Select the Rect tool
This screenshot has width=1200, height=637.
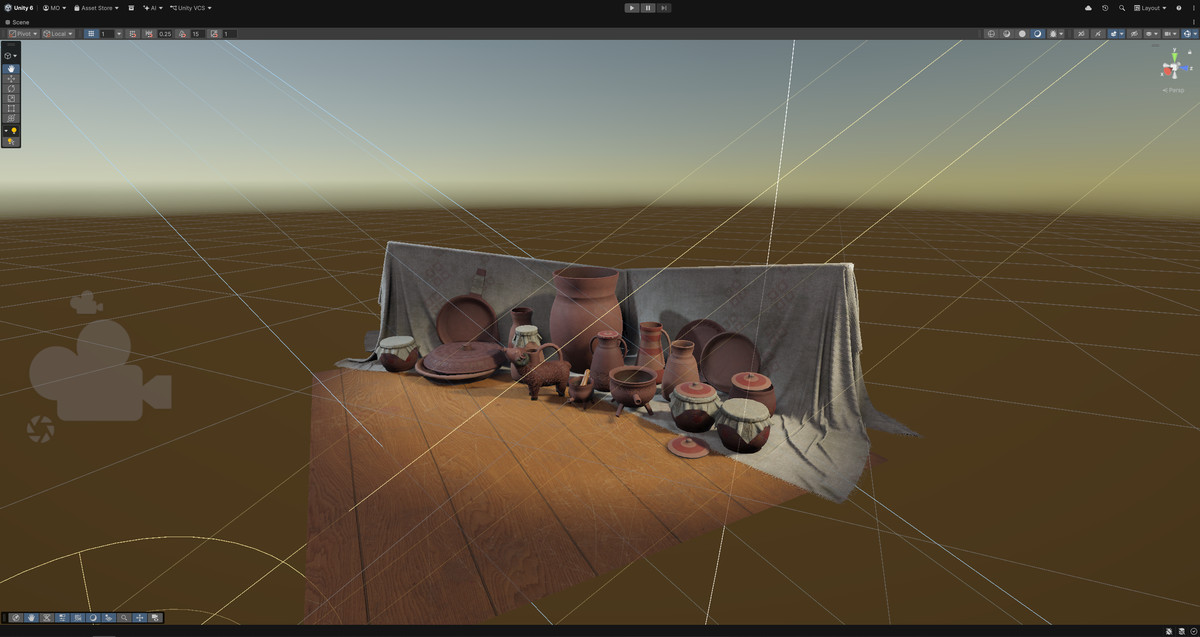point(12,108)
